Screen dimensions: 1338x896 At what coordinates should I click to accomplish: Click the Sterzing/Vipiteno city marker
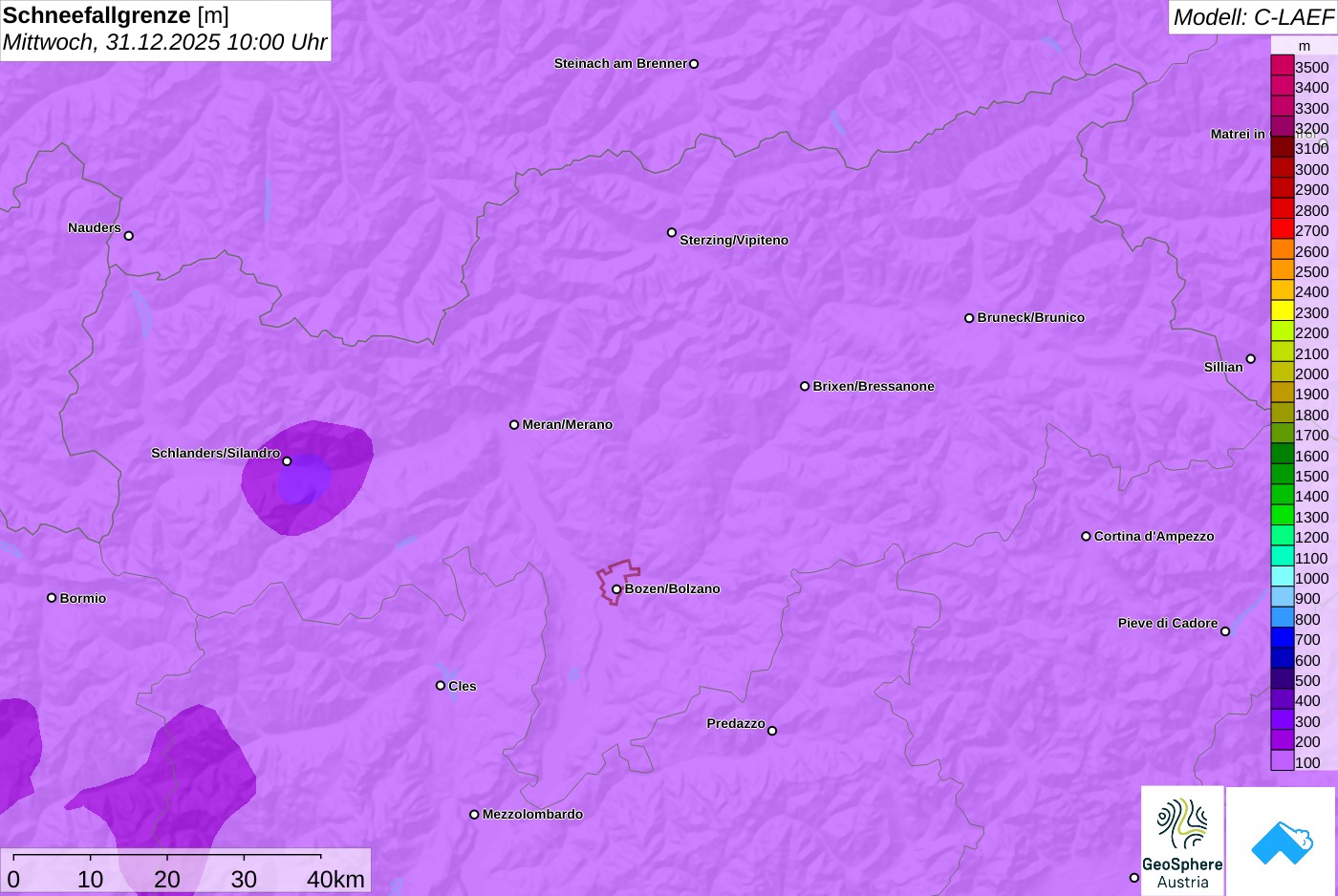coord(672,232)
